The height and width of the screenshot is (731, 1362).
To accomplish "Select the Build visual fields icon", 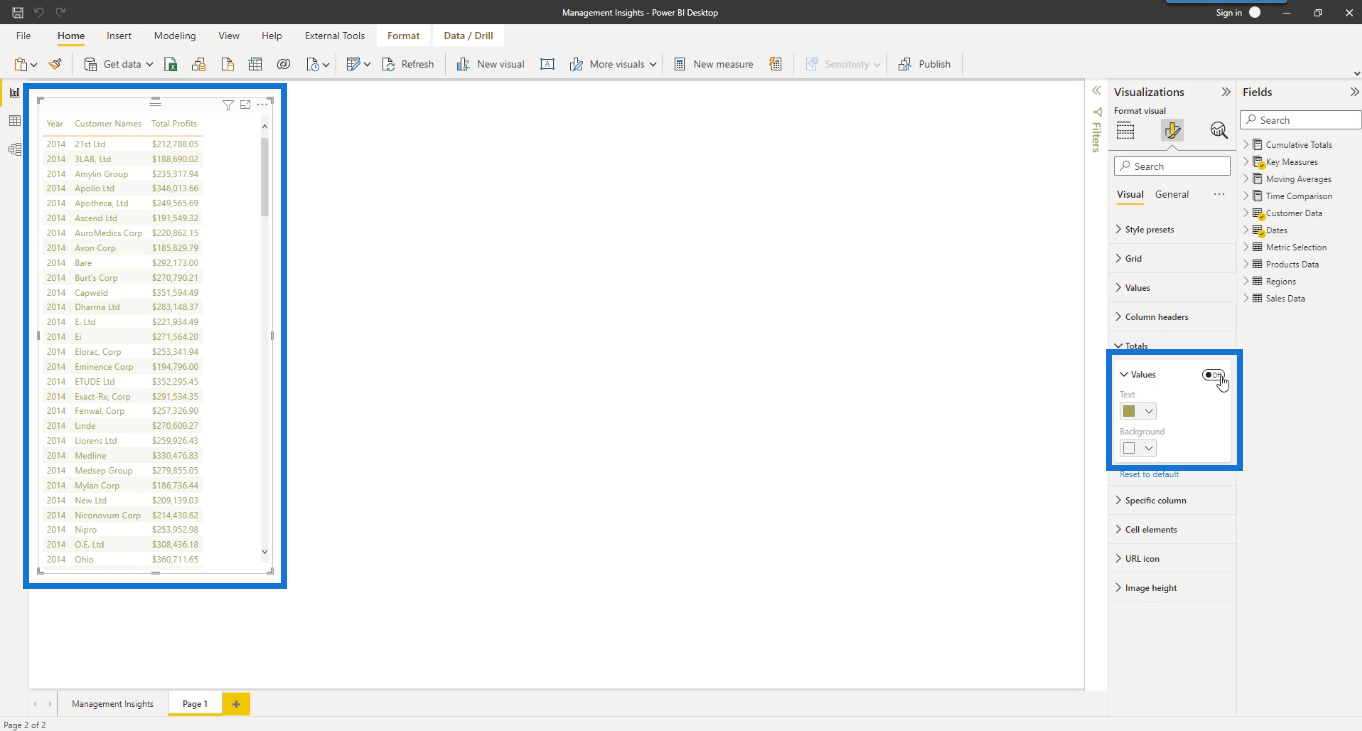I will coord(1125,131).
